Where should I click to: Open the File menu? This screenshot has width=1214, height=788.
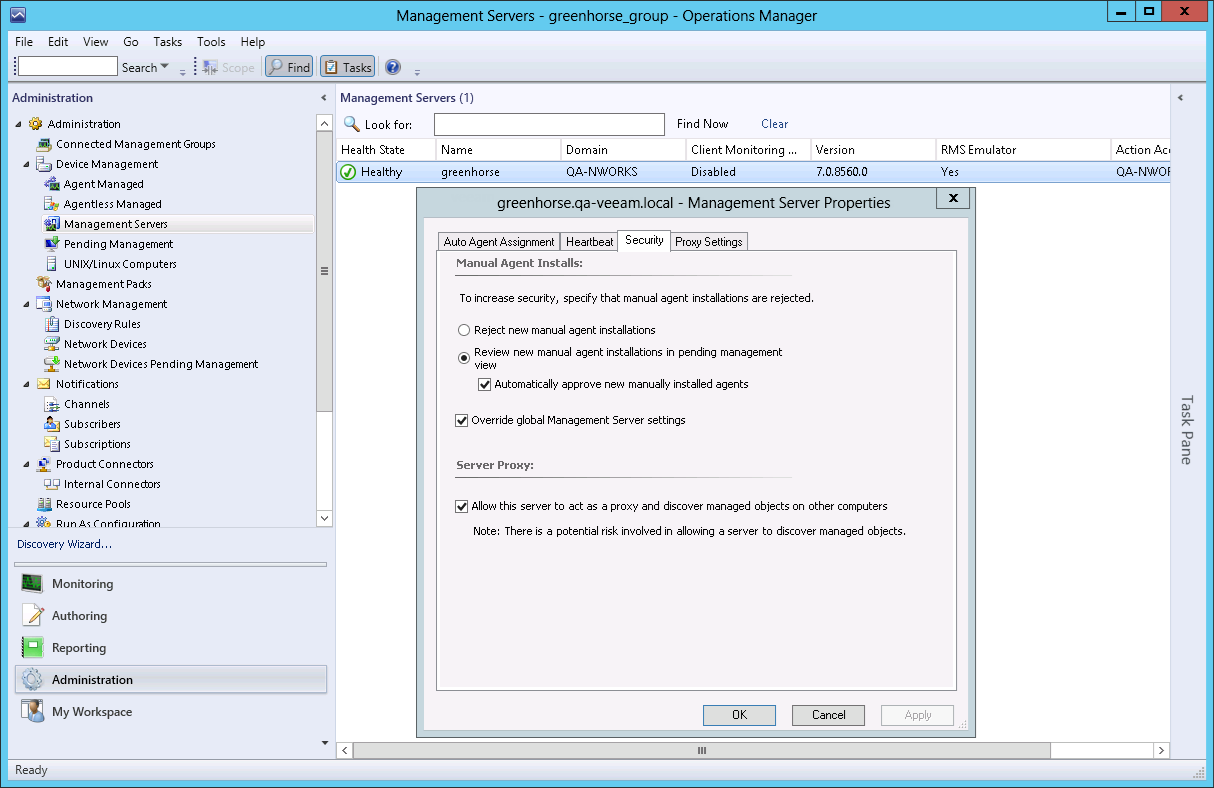[x=24, y=42]
